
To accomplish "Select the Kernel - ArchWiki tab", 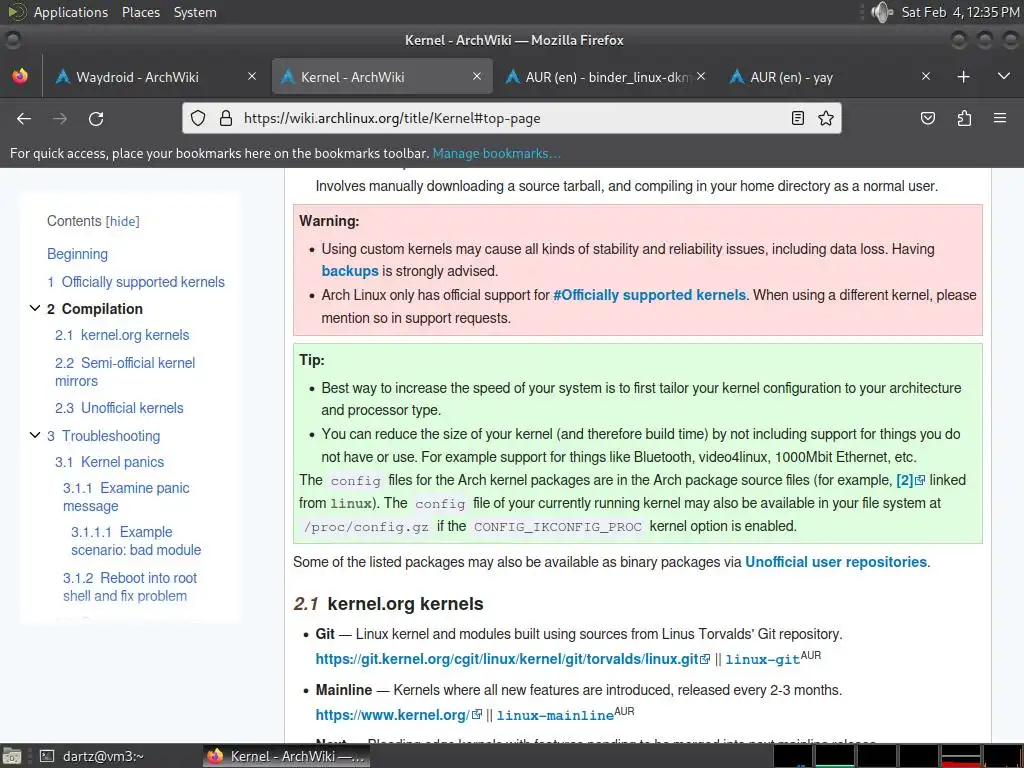I will pos(382,76).
